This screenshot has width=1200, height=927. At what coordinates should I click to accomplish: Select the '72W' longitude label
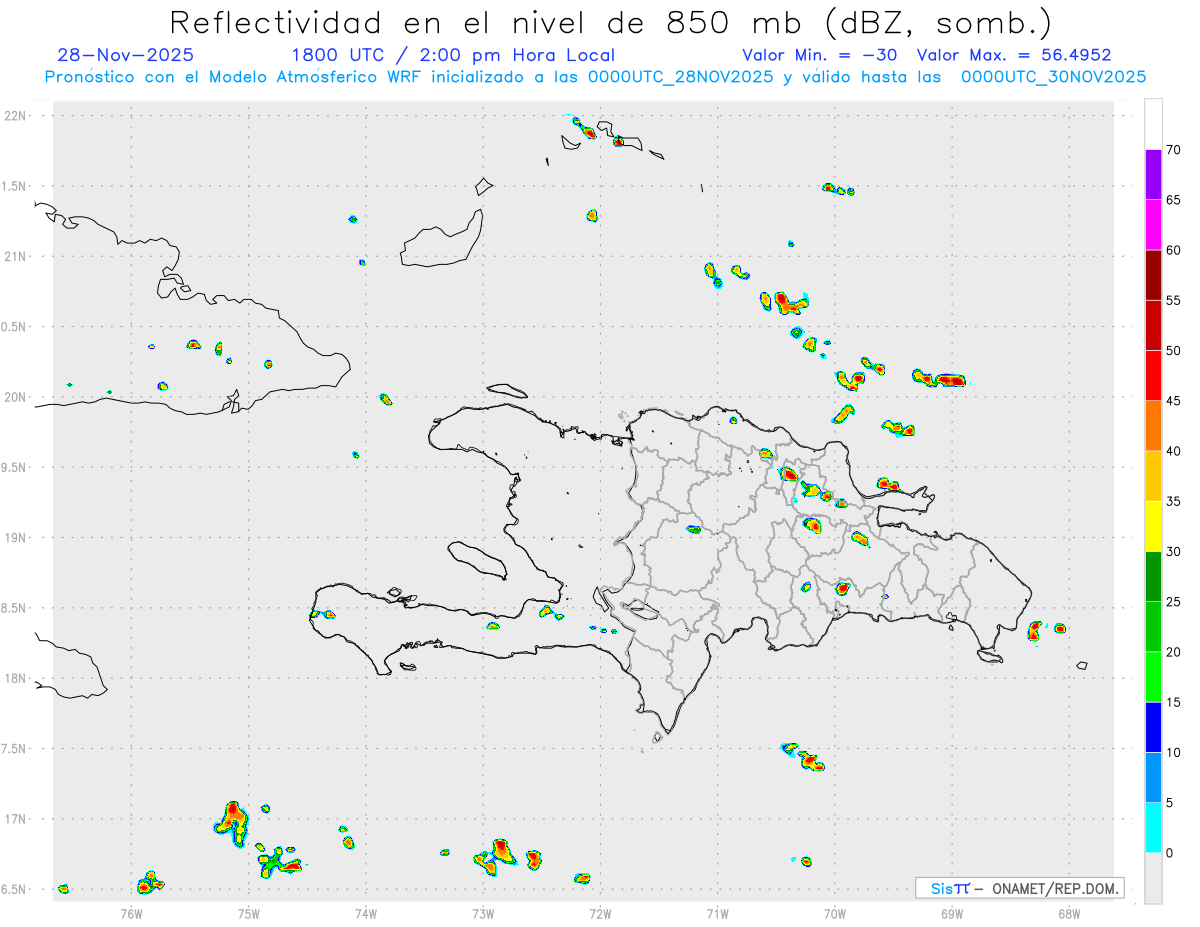(x=600, y=913)
